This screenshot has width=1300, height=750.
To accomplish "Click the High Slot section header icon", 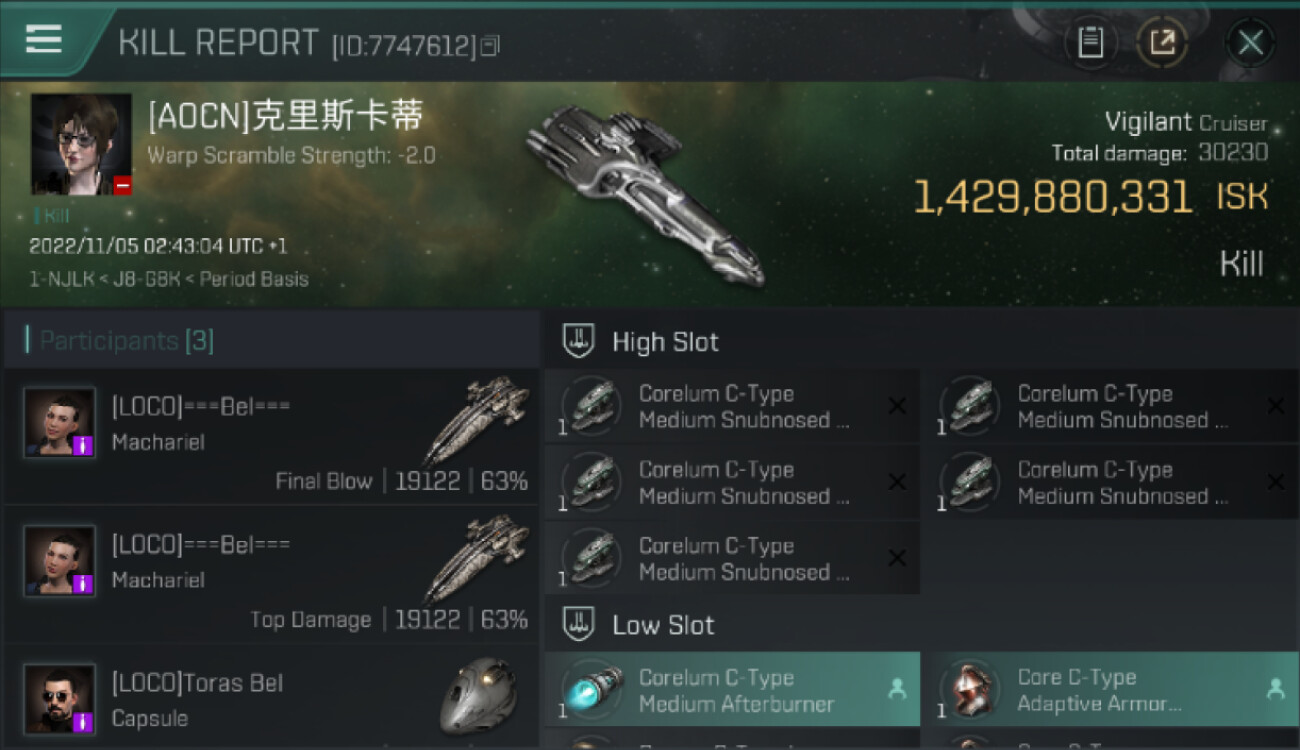I will pos(578,341).
